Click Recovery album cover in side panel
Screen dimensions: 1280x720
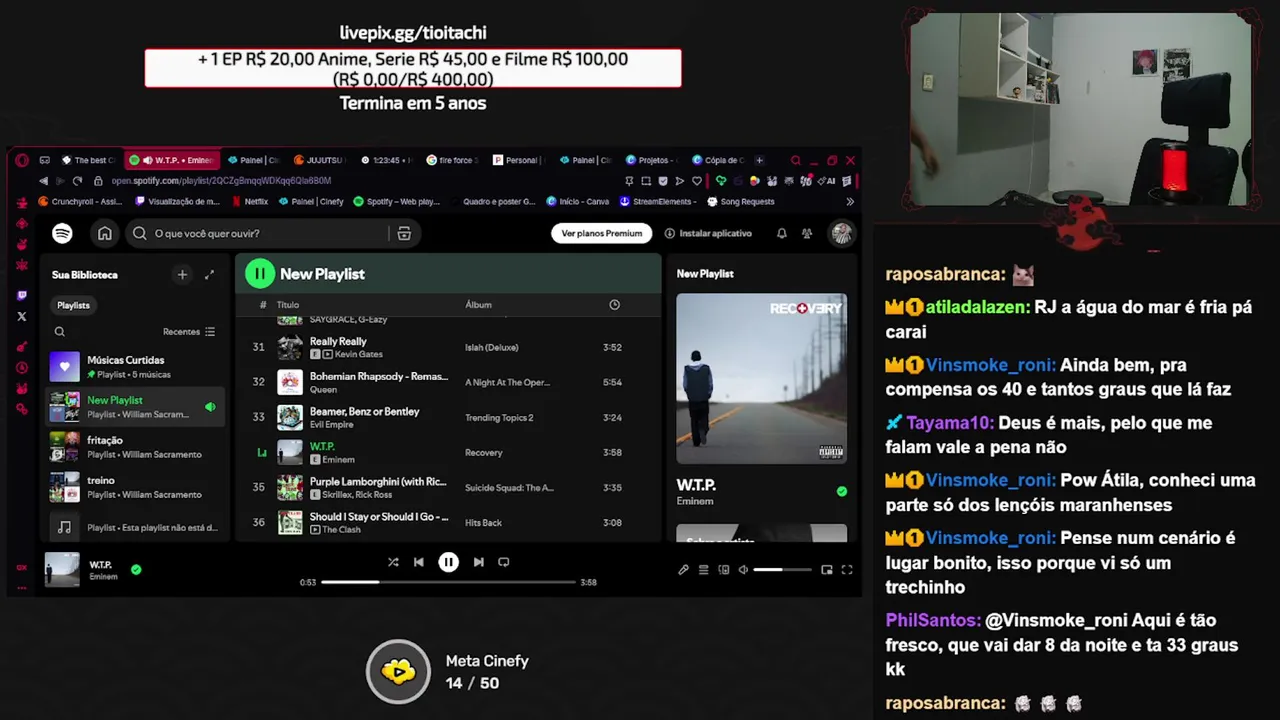pyautogui.click(x=761, y=378)
